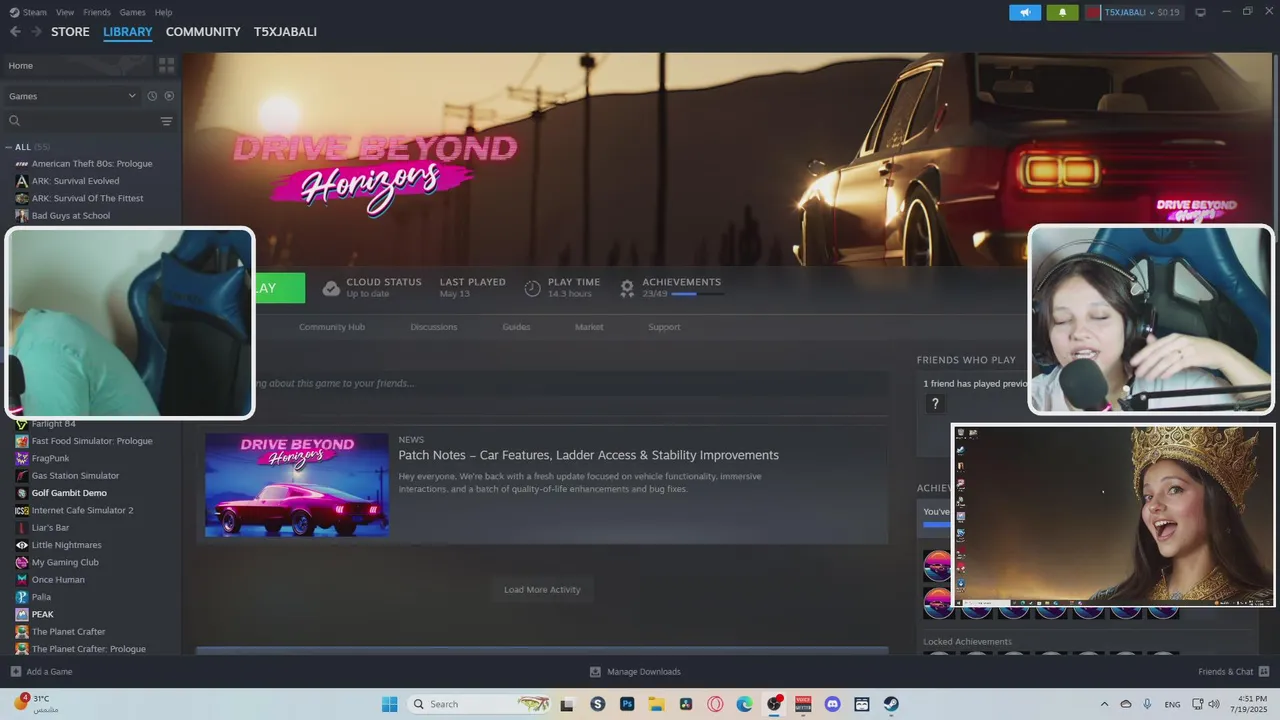Click the library Home button
Screen dimensions: 1280x720
point(78,65)
